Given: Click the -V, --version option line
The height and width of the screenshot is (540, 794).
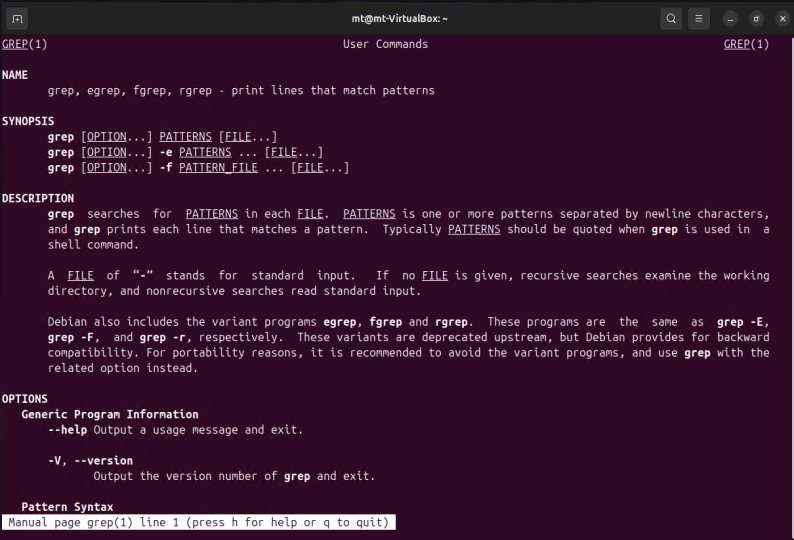Looking at the screenshot, I should point(90,460).
